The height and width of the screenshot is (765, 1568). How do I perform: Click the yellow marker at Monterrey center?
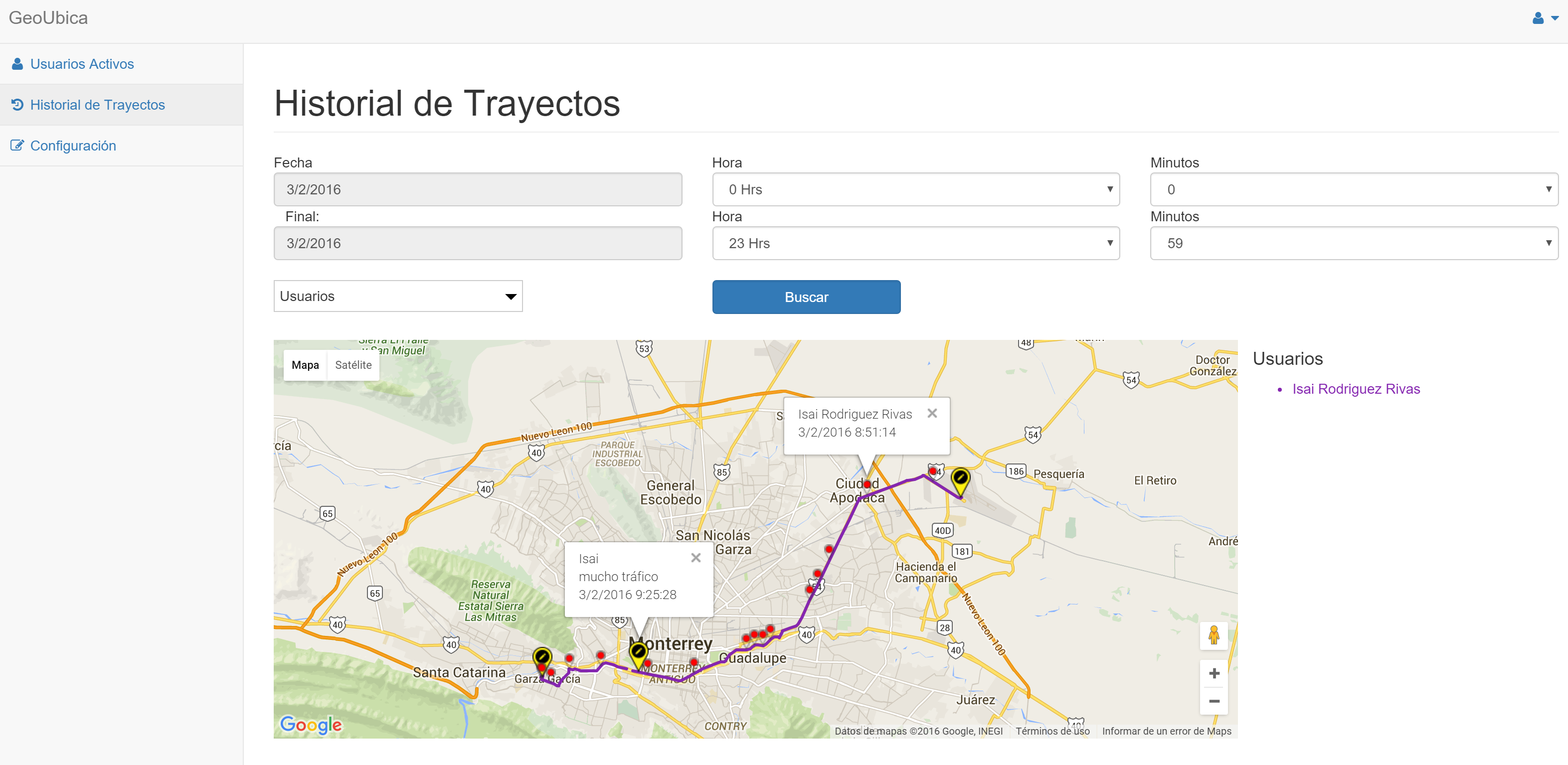638,655
